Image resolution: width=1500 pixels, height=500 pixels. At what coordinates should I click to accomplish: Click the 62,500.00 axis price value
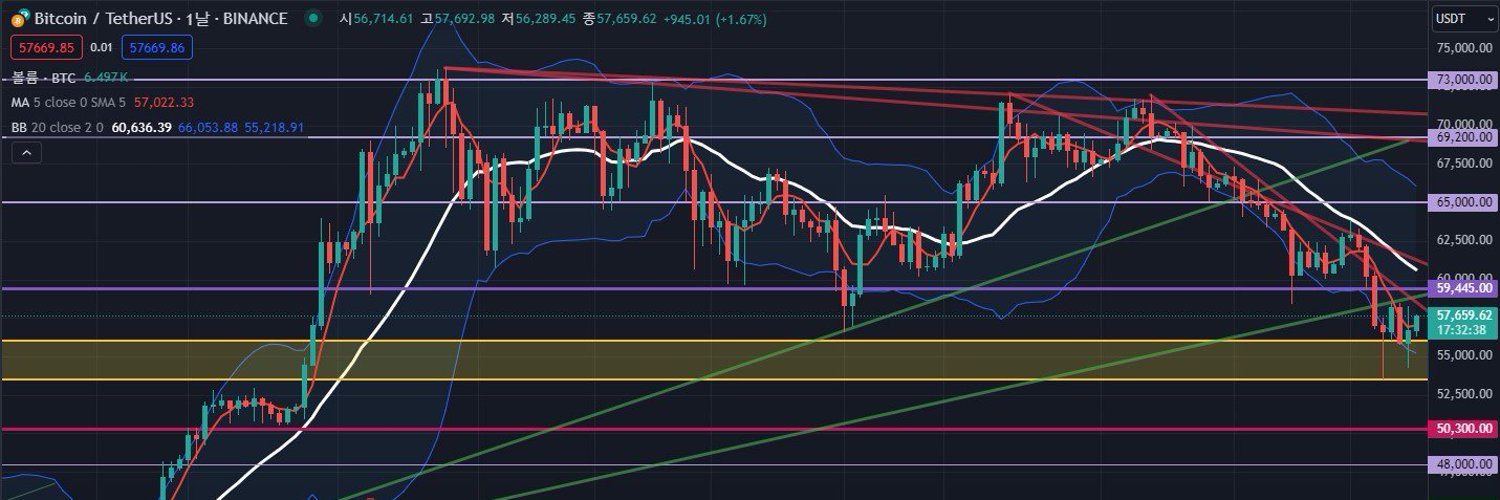coord(1465,240)
